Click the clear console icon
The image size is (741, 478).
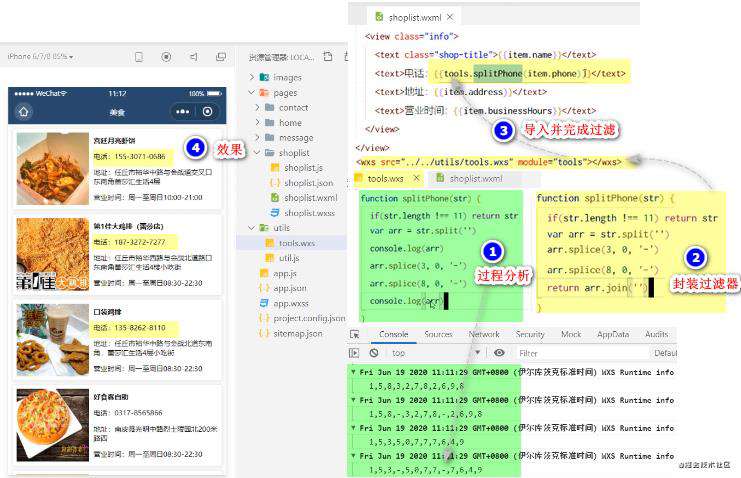click(x=374, y=353)
